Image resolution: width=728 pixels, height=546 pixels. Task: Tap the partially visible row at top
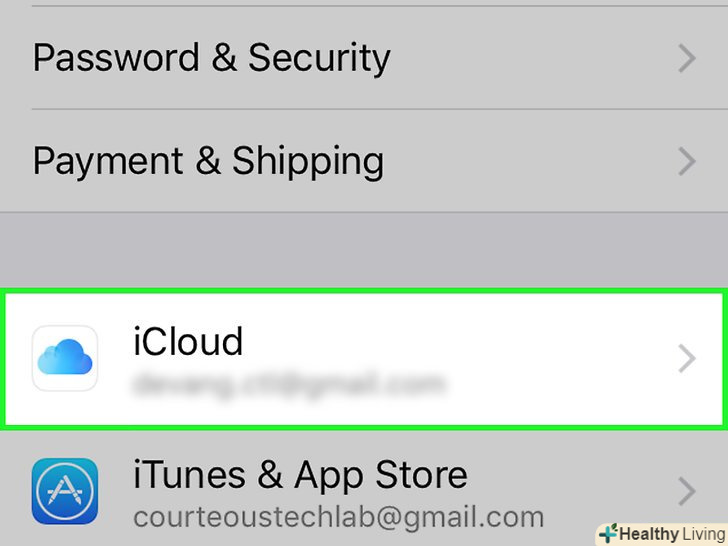[364, 3]
